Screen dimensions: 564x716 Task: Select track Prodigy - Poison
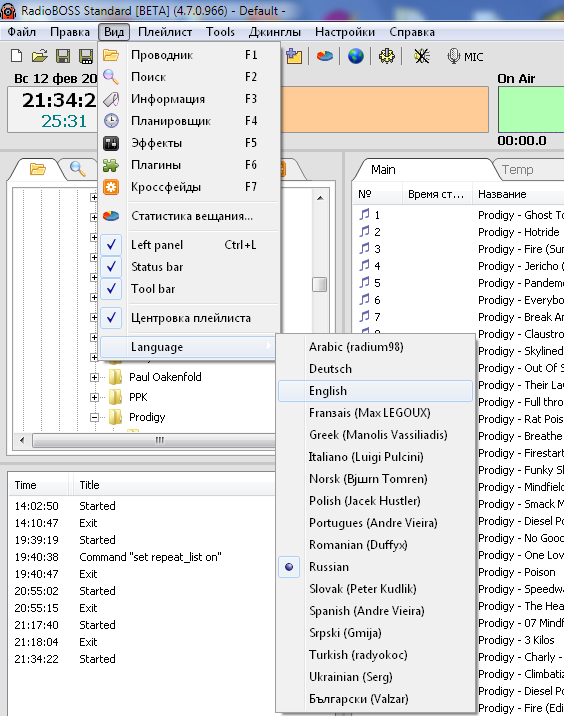(517, 572)
